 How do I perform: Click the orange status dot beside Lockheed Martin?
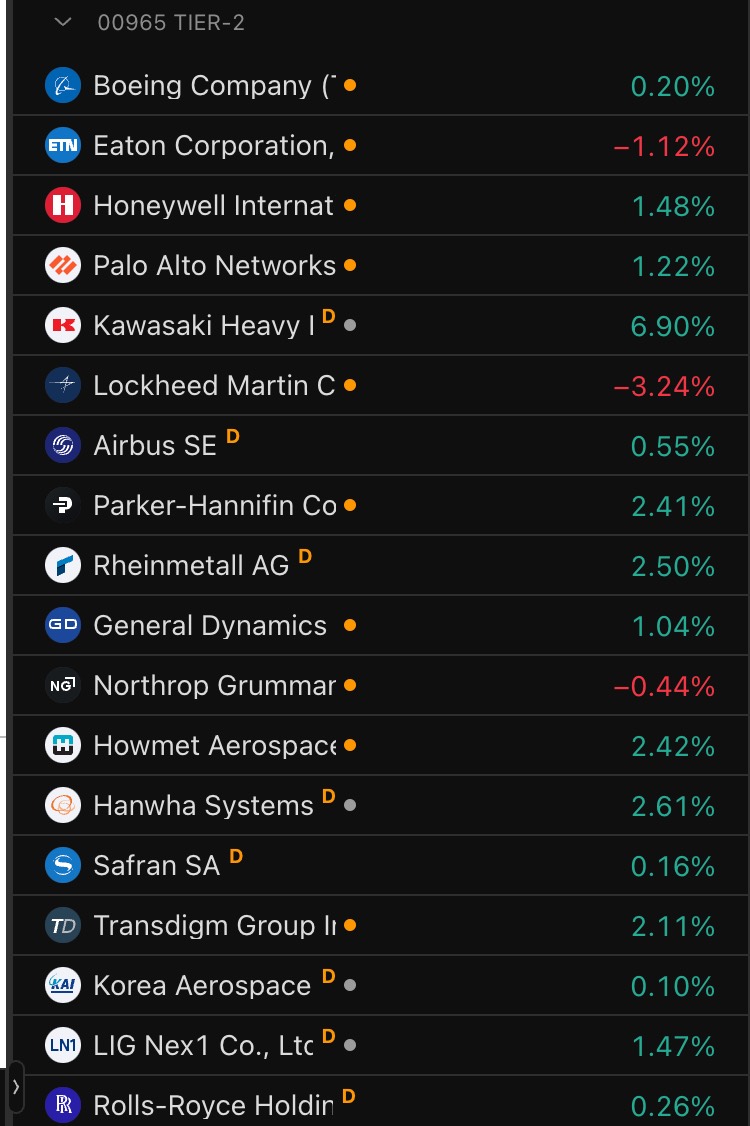tap(349, 385)
